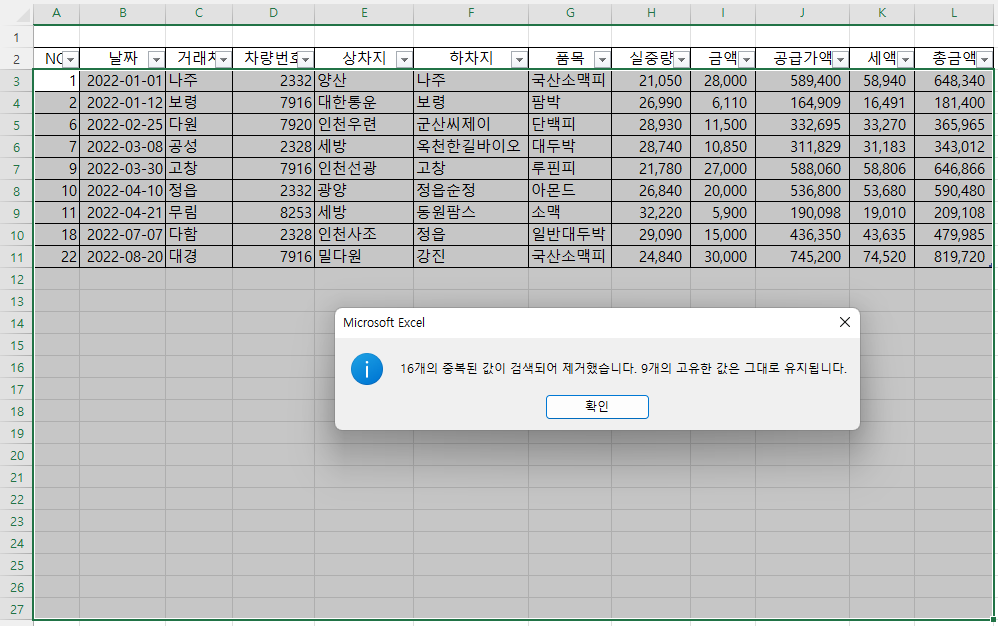Click 공급가액 cell 745,200

(802, 257)
